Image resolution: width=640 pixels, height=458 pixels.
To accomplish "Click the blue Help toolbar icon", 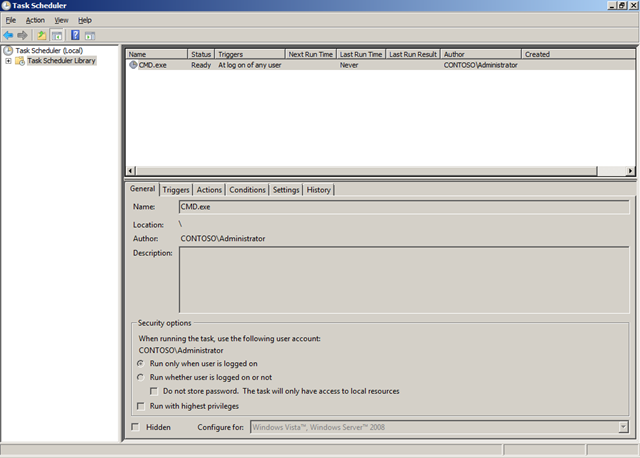I will point(76,35).
